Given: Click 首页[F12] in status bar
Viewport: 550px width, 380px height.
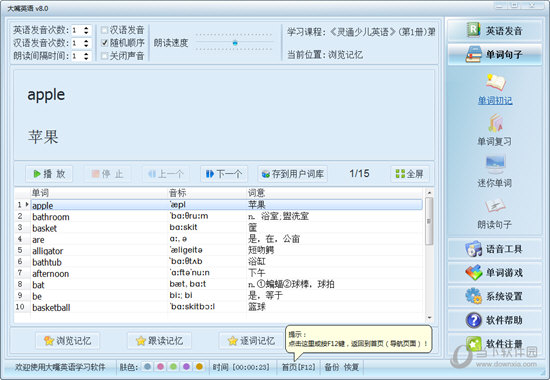Looking at the screenshot, I should [298, 367].
